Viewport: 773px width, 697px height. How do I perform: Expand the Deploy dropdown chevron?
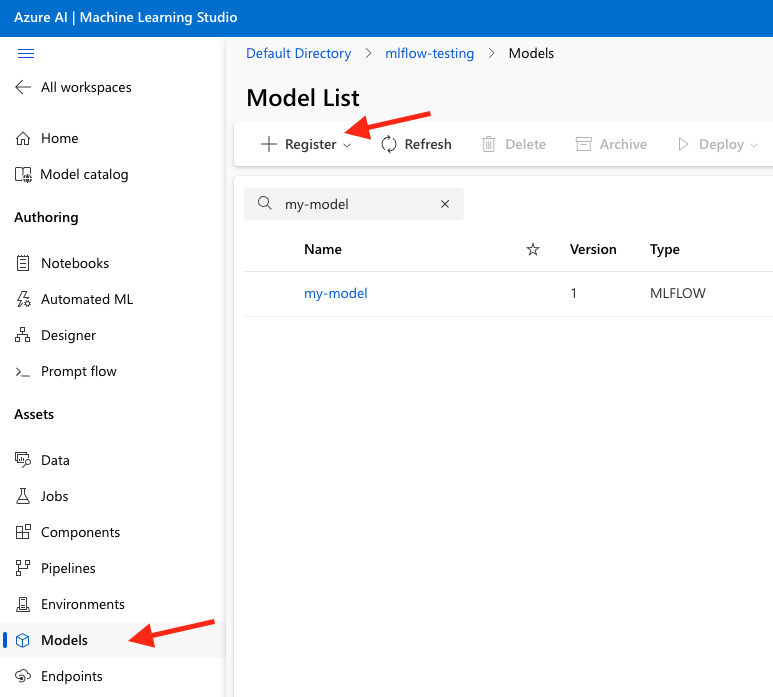tap(754, 145)
